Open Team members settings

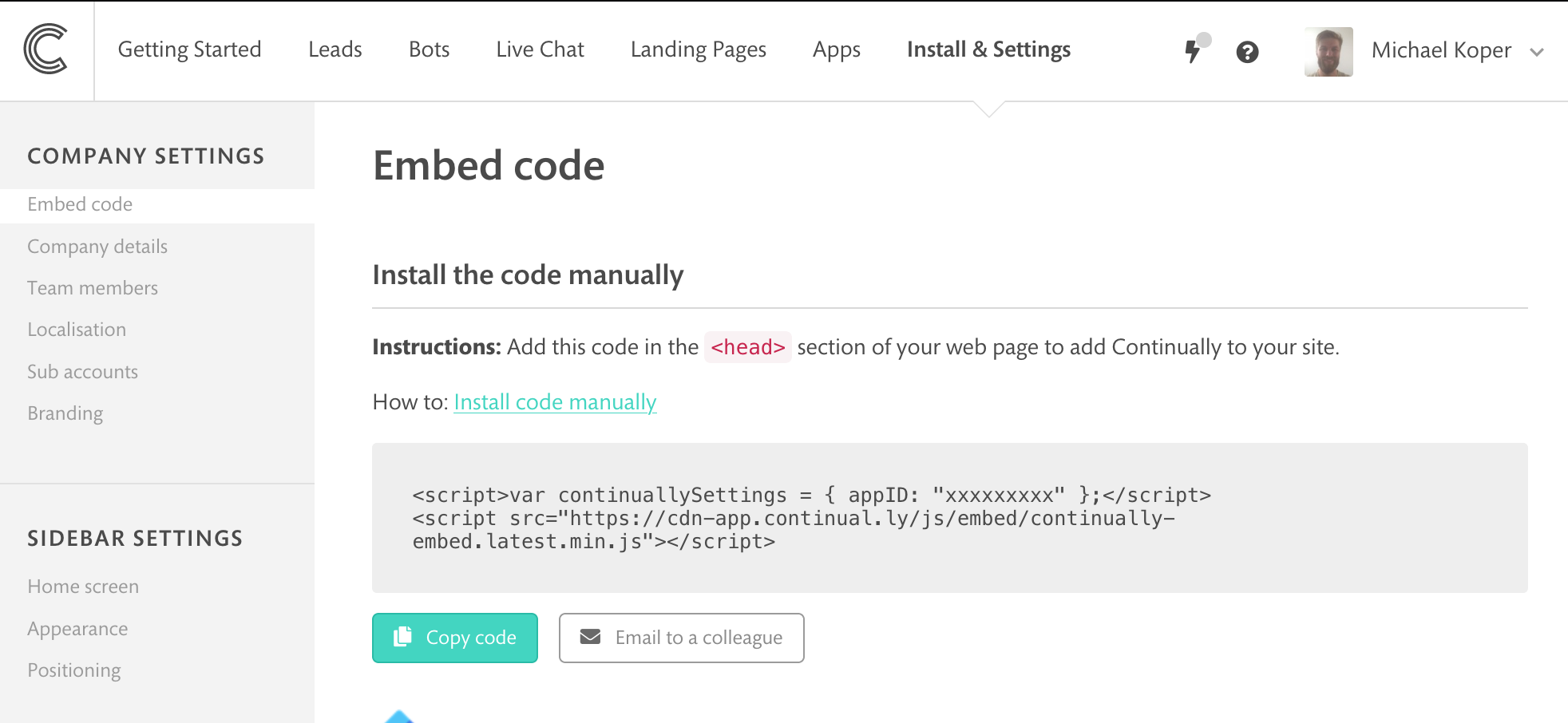(x=93, y=288)
